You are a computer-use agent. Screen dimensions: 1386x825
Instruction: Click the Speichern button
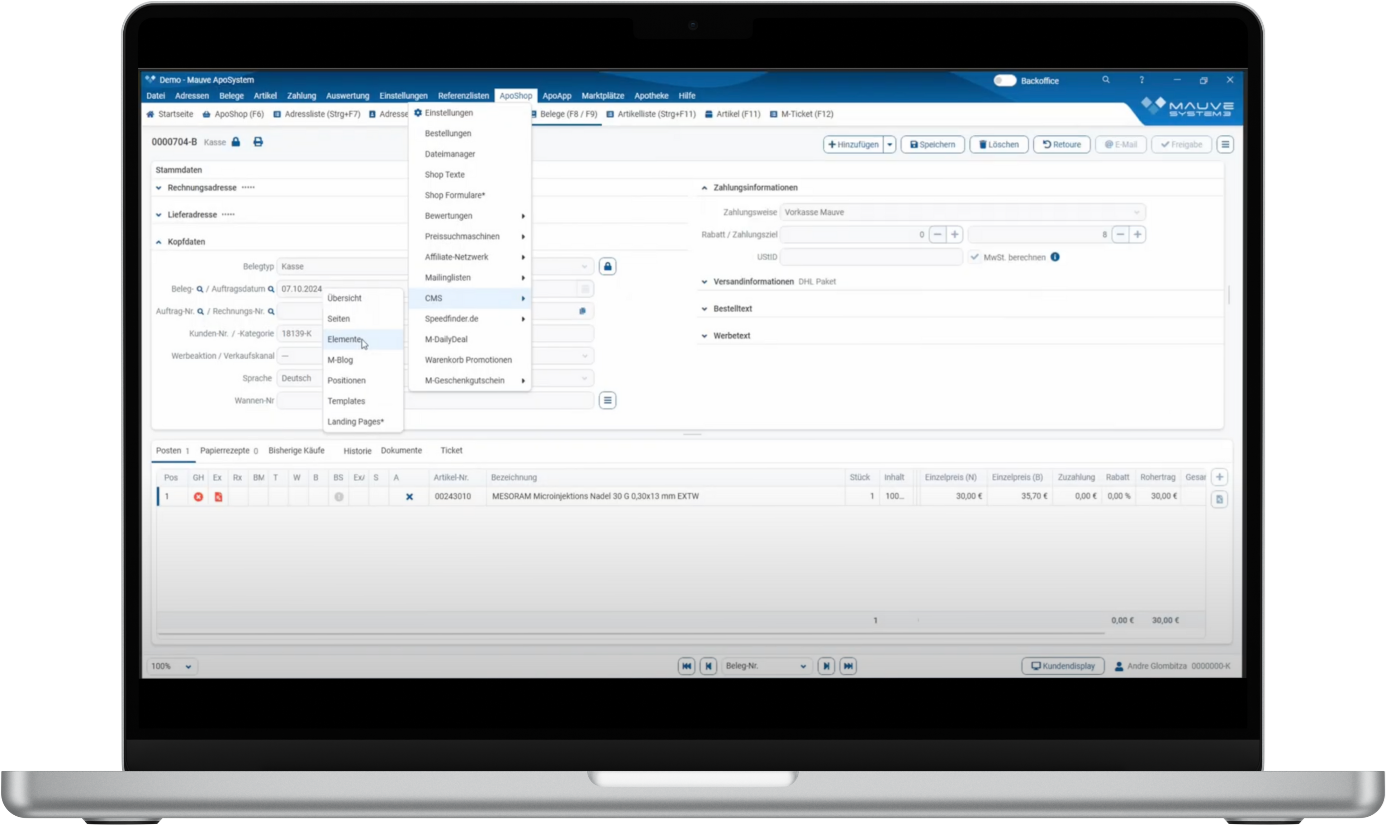pyautogui.click(x=932, y=145)
